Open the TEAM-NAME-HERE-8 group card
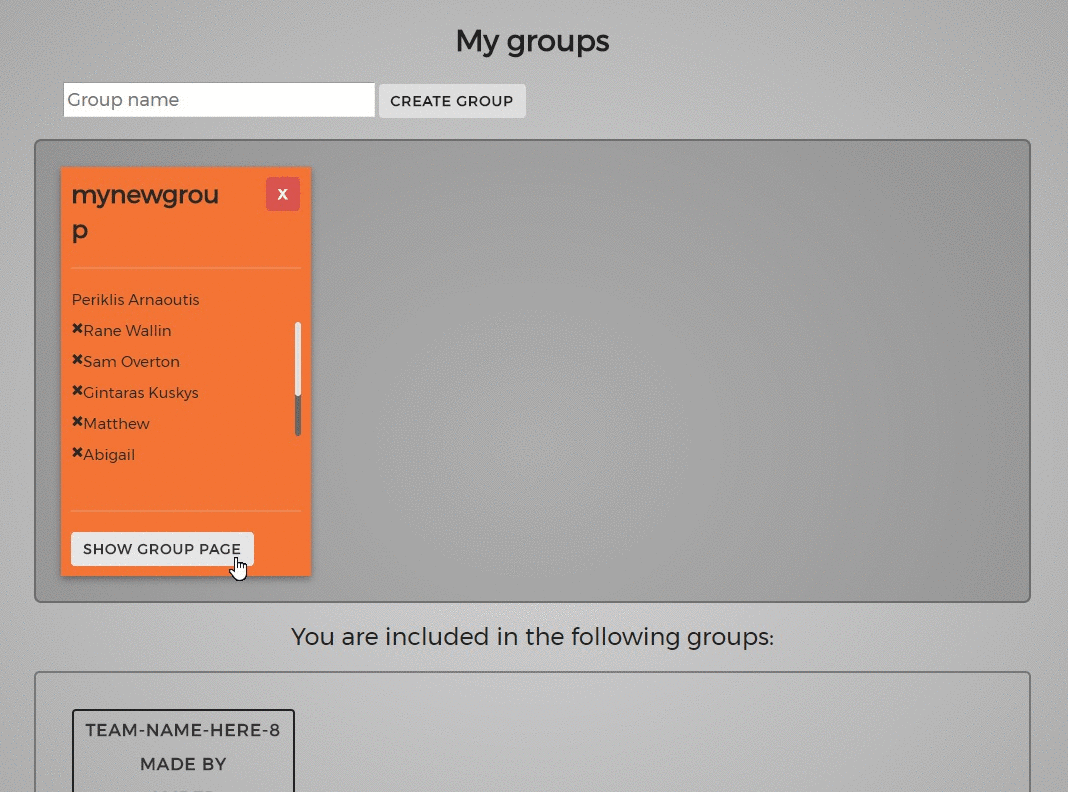Image resolution: width=1068 pixels, height=792 pixels. pos(183,750)
